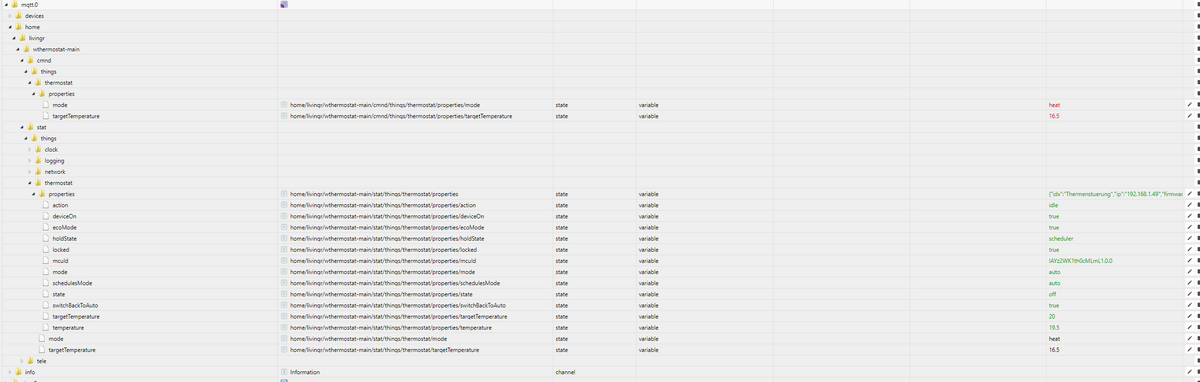Click the 'off' value of state row
The width and height of the screenshot is (1200, 382).
[x=1052, y=294]
